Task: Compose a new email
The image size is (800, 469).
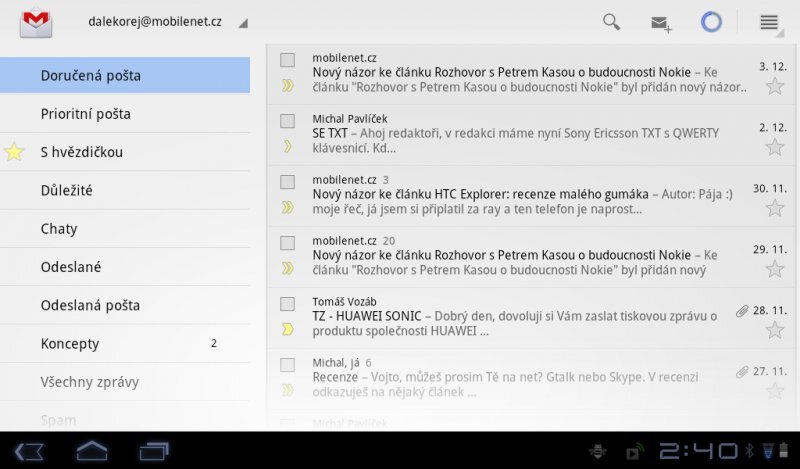Action: point(661,23)
